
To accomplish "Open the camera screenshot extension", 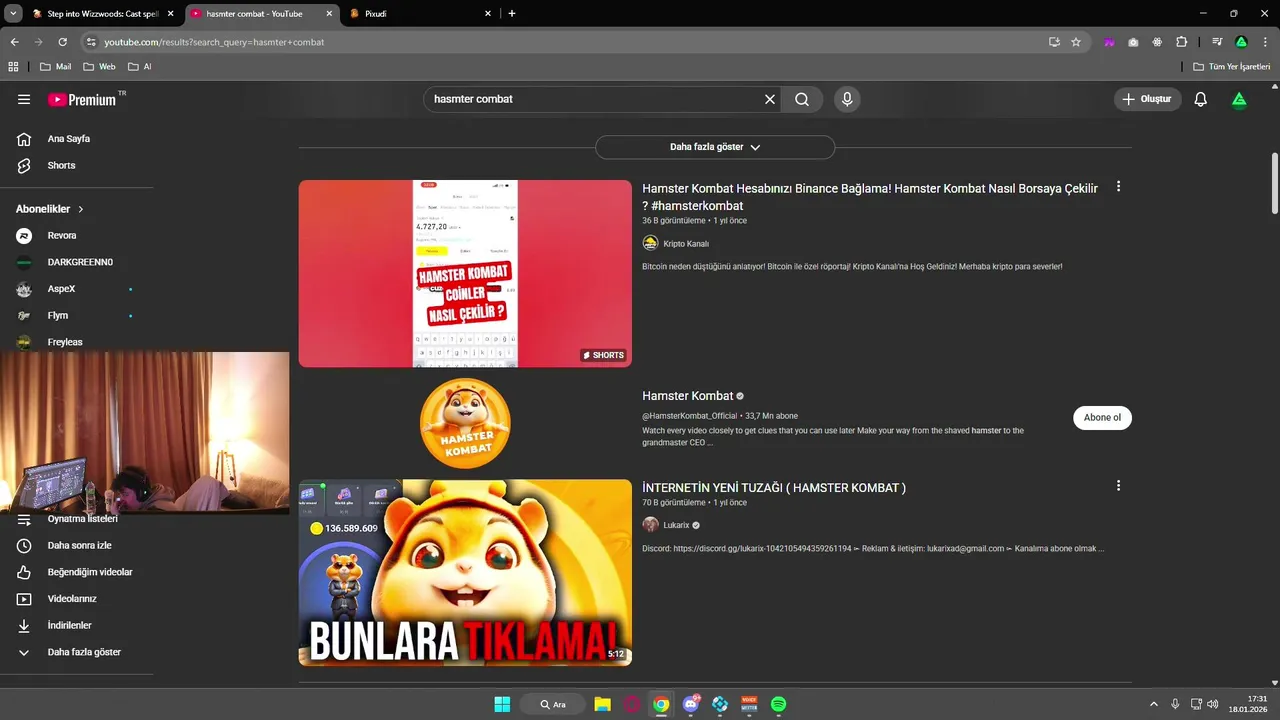I will (x=1133, y=42).
